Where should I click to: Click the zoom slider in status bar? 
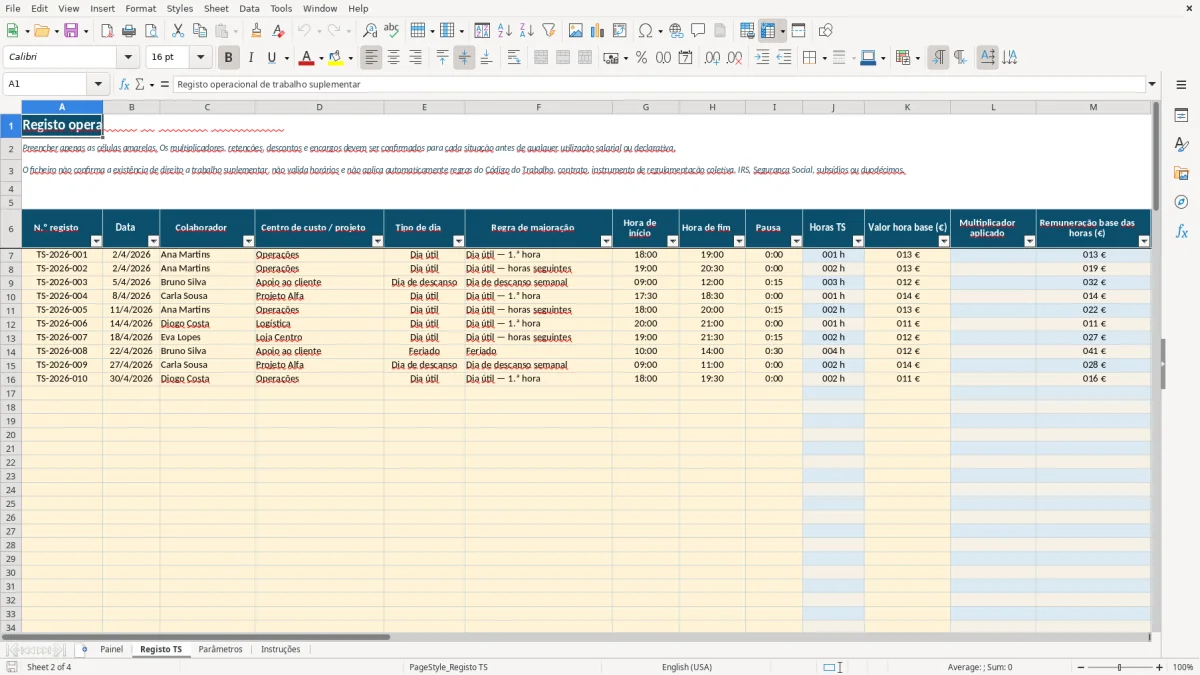(1120, 667)
